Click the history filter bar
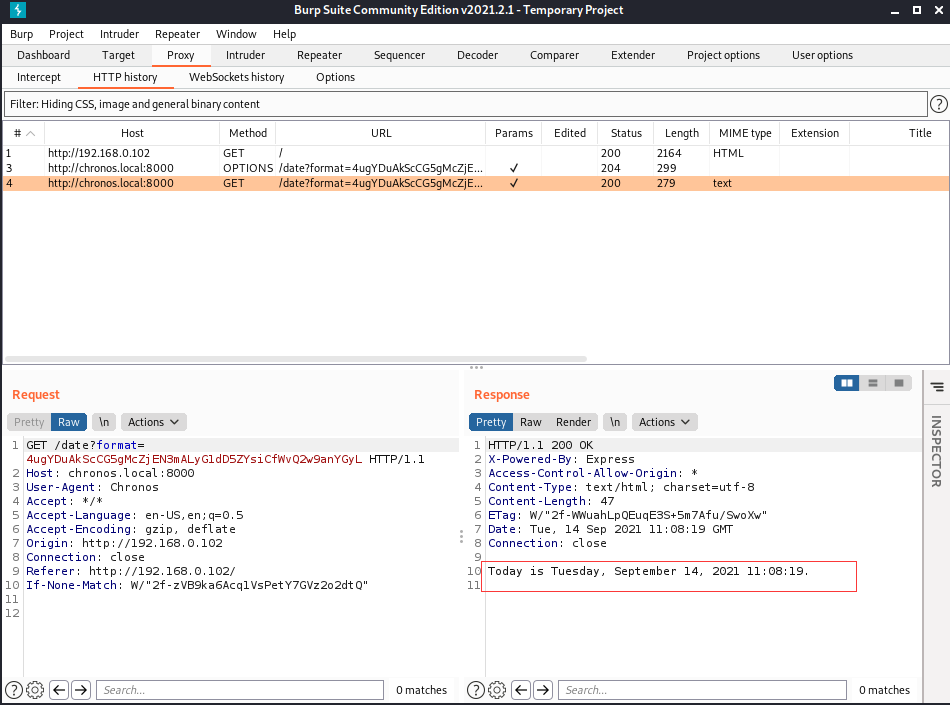The width and height of the screenshot is (950, 705). pos(465,104)
